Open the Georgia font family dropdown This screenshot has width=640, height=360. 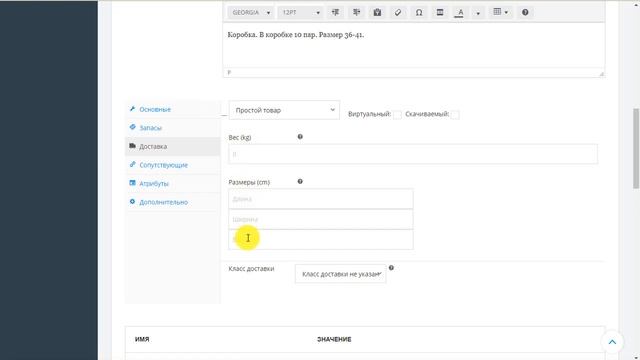coord(251,13)
